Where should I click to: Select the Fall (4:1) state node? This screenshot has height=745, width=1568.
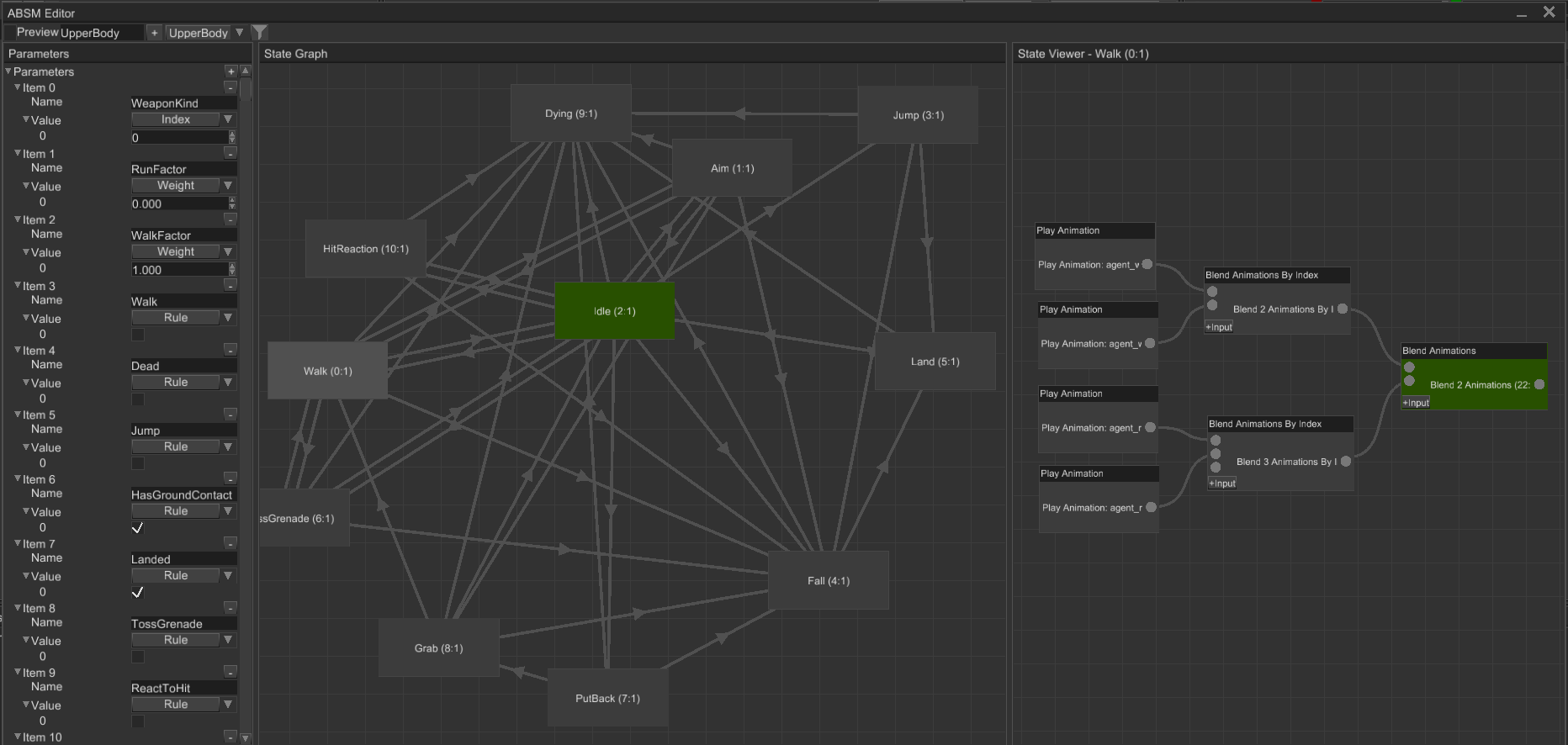[x=828, y=581]
